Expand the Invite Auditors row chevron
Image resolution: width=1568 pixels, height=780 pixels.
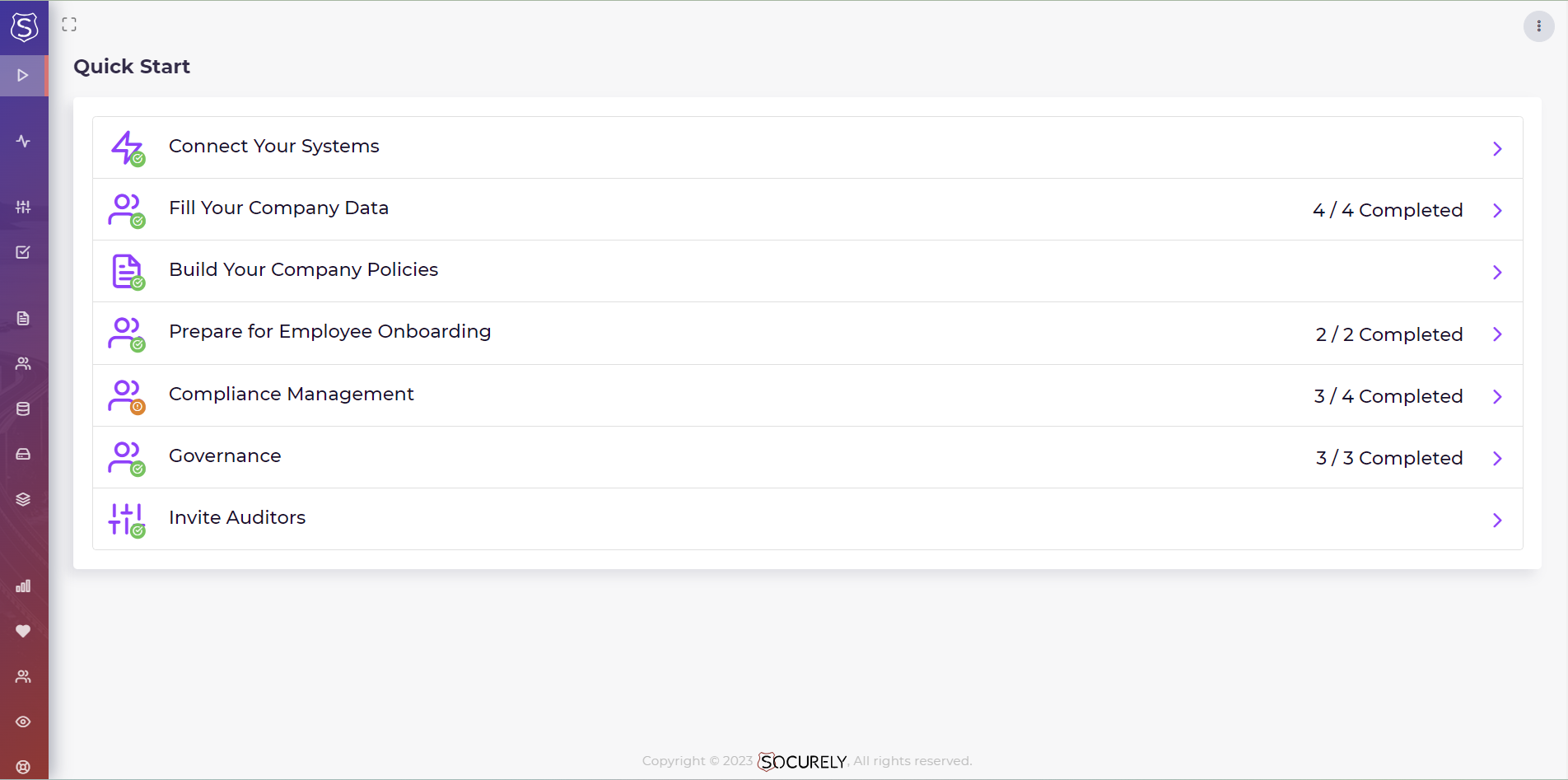coord(1497,520)
